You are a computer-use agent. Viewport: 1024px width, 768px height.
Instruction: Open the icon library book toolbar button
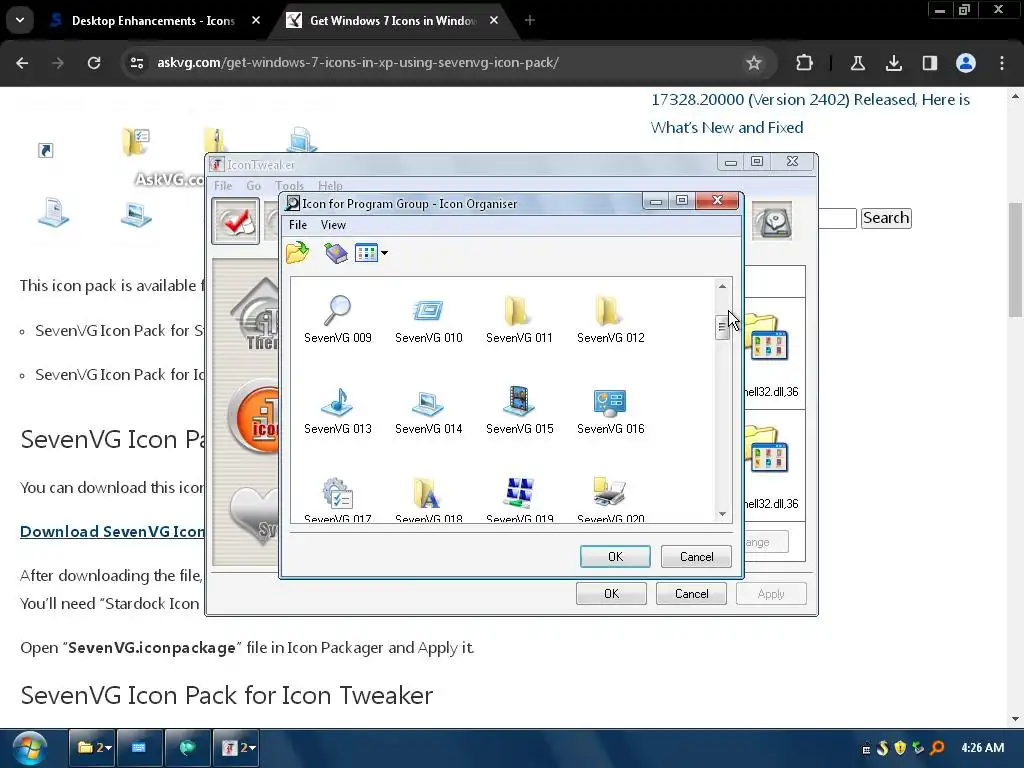tap(336, 253)
